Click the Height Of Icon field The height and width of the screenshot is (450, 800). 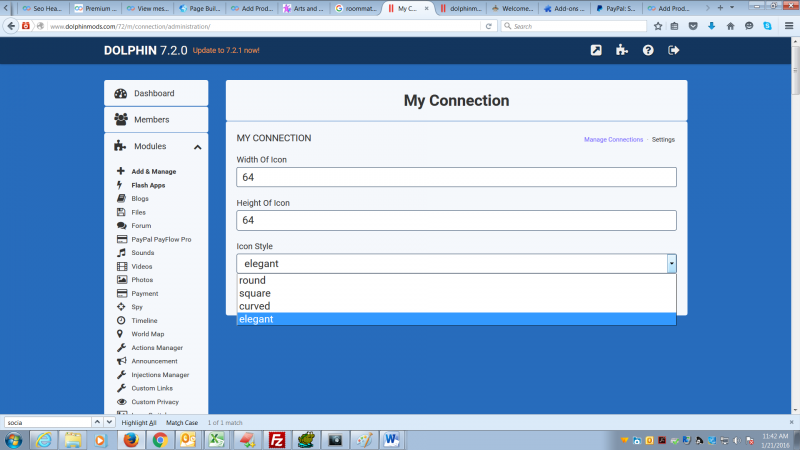(456, 220)
